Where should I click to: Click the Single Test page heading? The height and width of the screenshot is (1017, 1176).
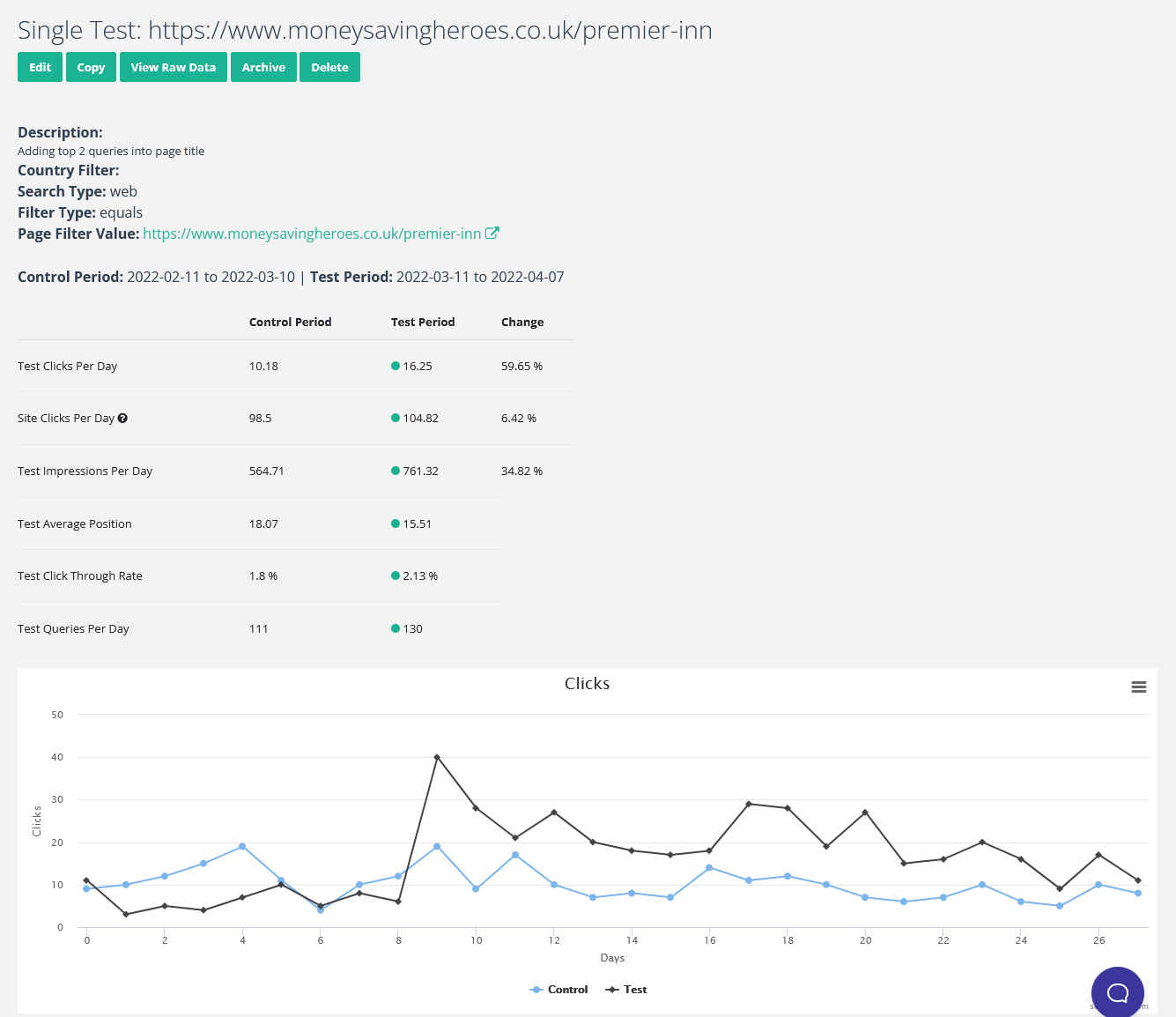(x=365, y=30)
